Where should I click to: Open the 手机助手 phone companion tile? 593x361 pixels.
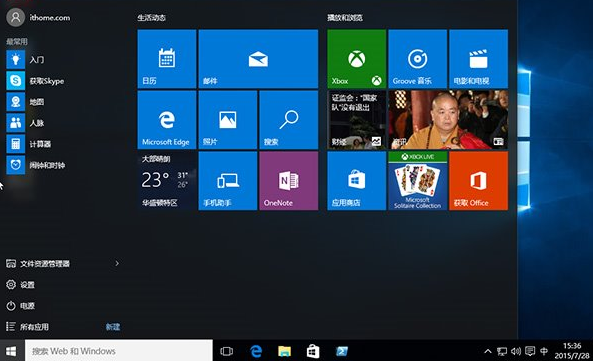(228, 181)
